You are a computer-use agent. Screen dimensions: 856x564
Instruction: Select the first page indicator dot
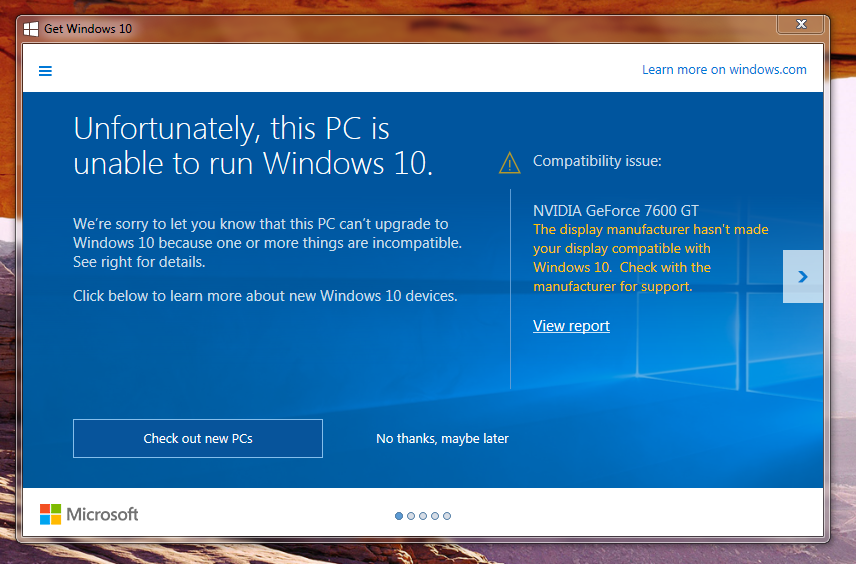point(399,516)
